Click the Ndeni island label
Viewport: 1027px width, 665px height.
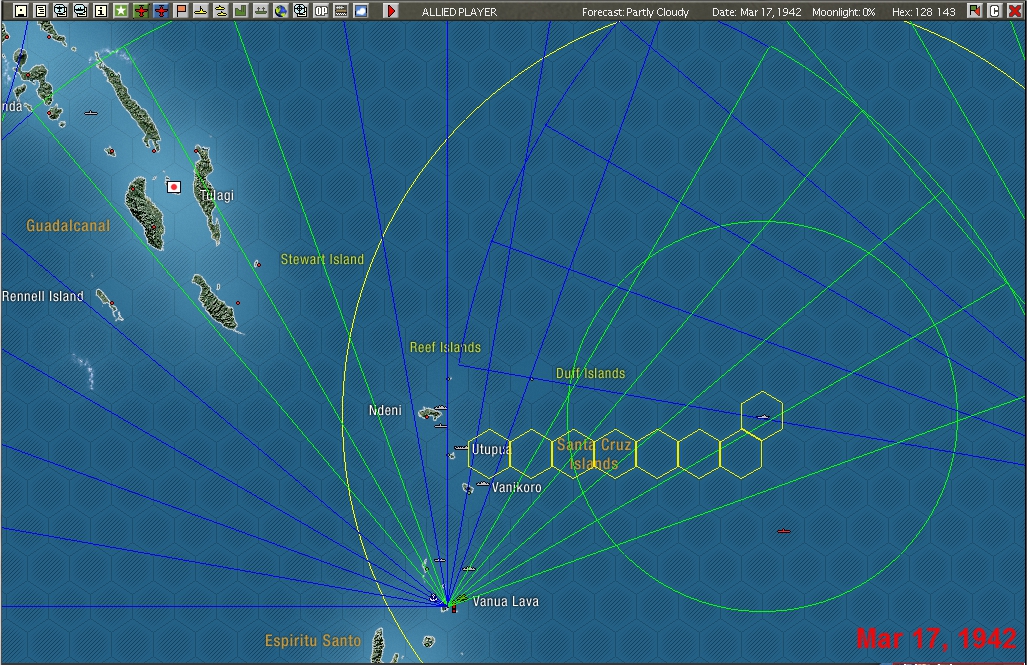[x=385, y=410]
